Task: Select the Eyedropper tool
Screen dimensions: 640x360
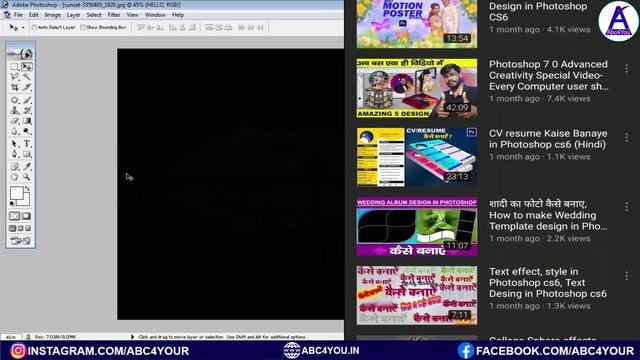Action: coord(27,167)
